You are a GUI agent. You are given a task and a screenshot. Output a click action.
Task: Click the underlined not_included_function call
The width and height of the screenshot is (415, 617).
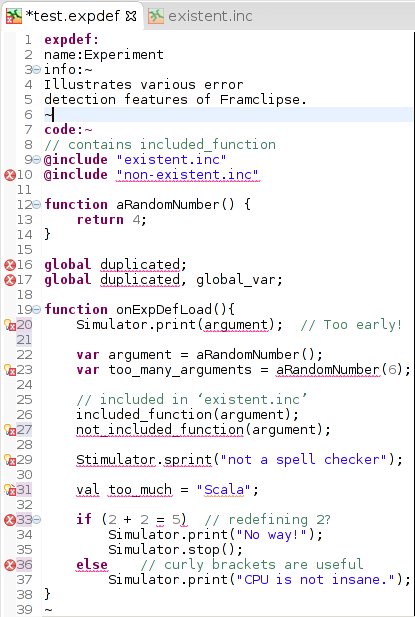coord(160,430)
